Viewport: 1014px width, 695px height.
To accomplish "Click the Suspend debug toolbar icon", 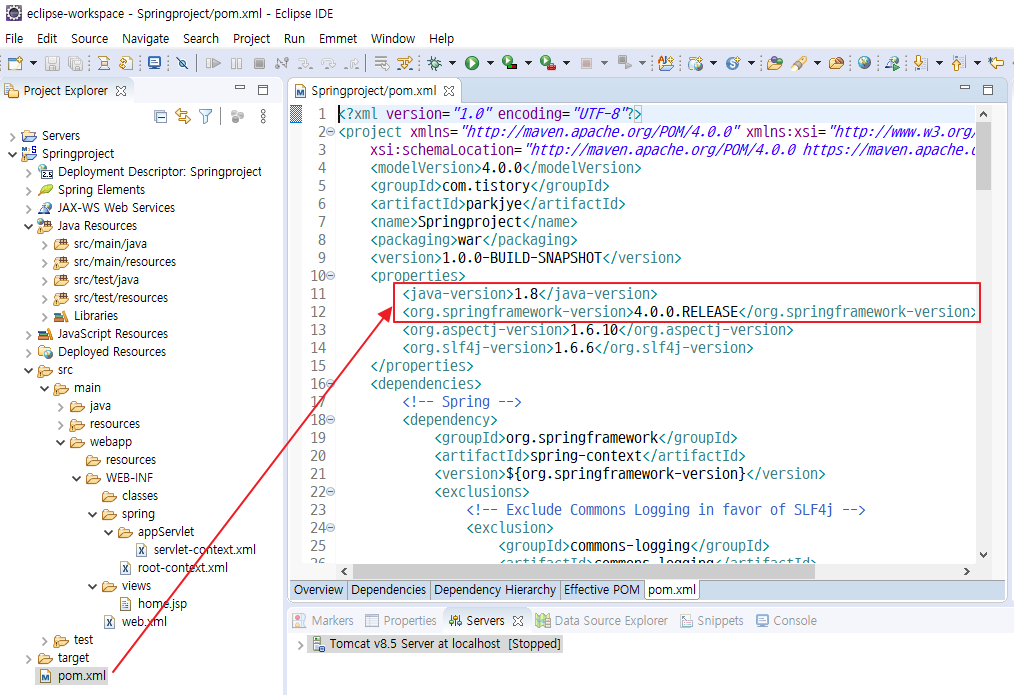I will pyautogui.click(x=237, y=63).
